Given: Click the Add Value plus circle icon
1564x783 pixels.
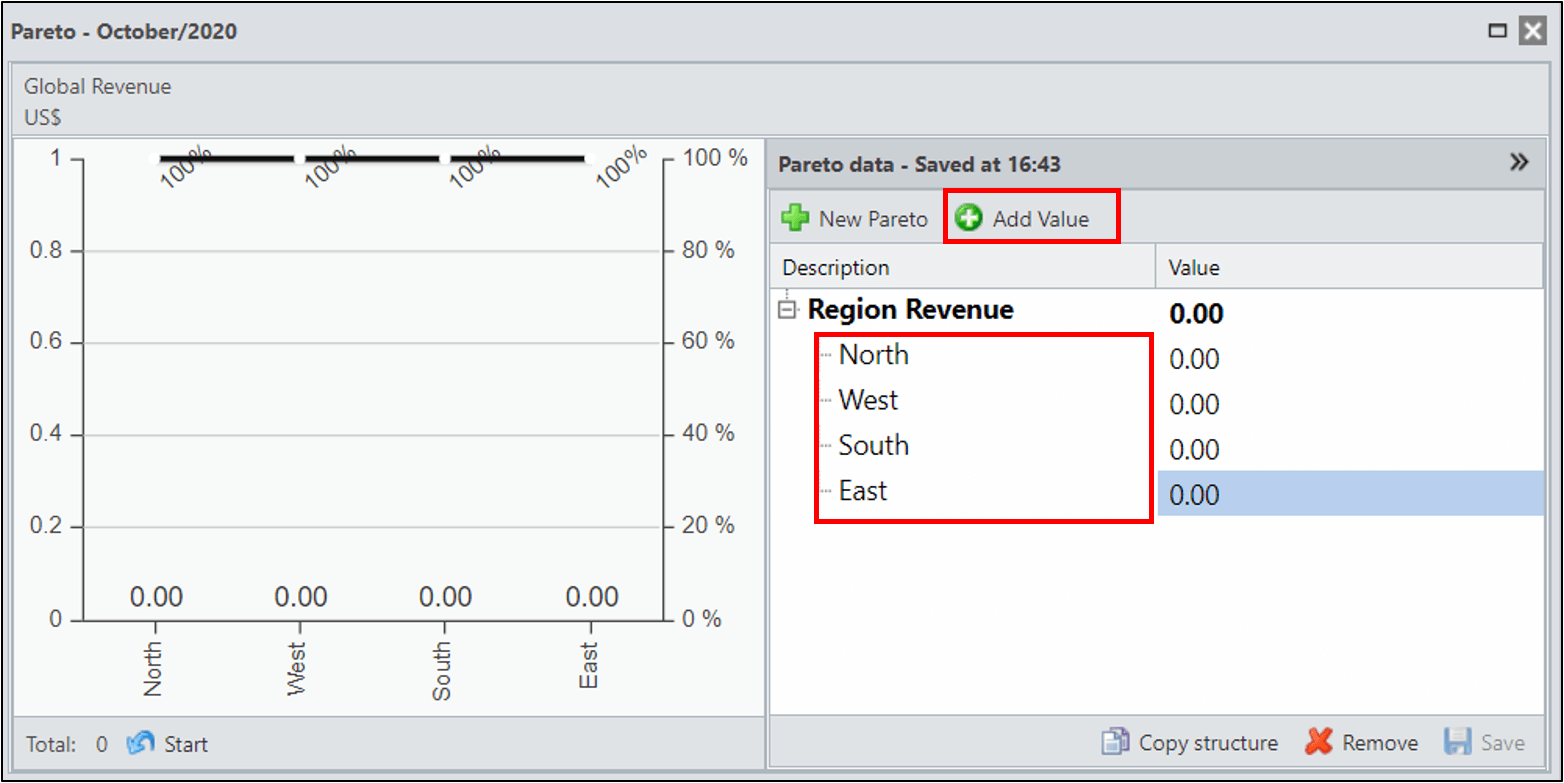Looking at the screenshot, I should coord(968,218).
